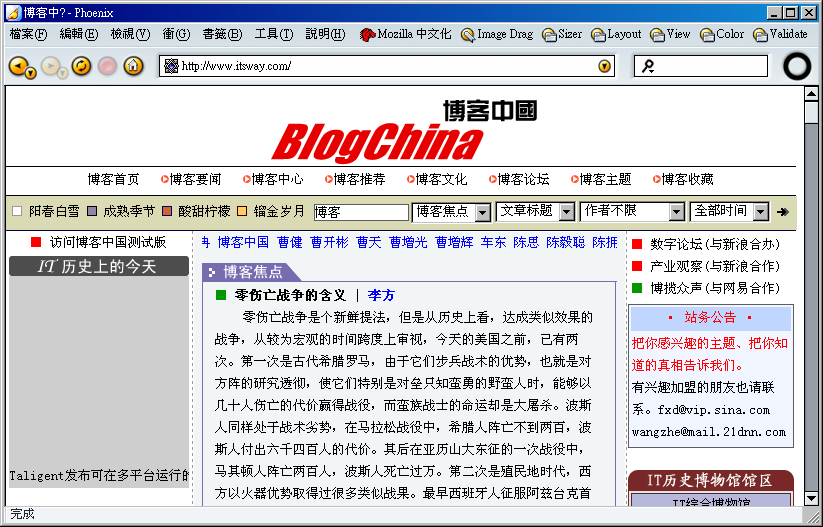This screenshot has width=823, height=527.
Task: Open the View bookmark folder
Action: (x=670, y=35)
